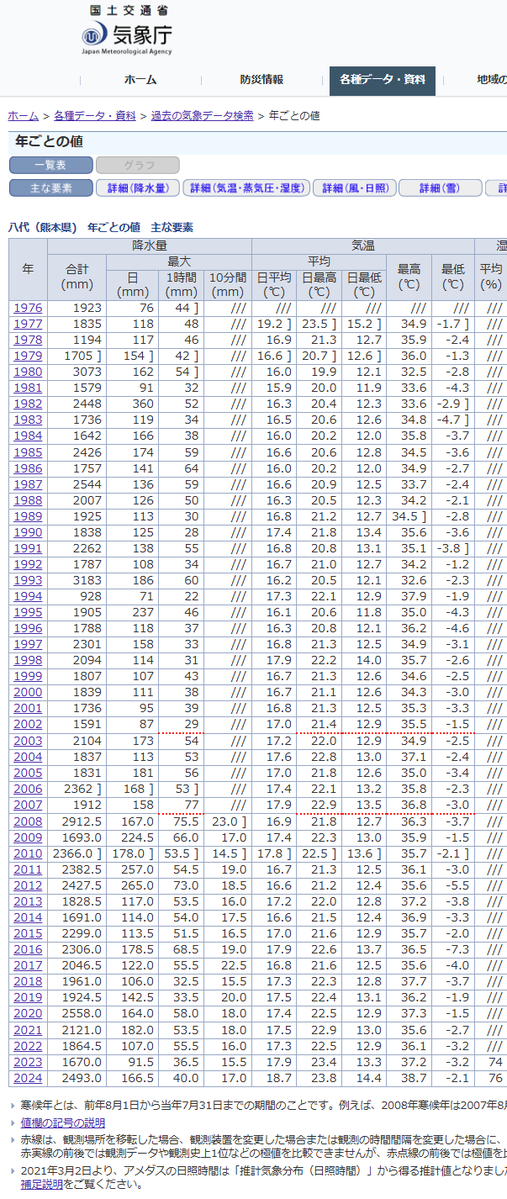This screenshot has height=1199, width=507.
Task: Open the 詳細(雪) view
Action: pos(440,188)
